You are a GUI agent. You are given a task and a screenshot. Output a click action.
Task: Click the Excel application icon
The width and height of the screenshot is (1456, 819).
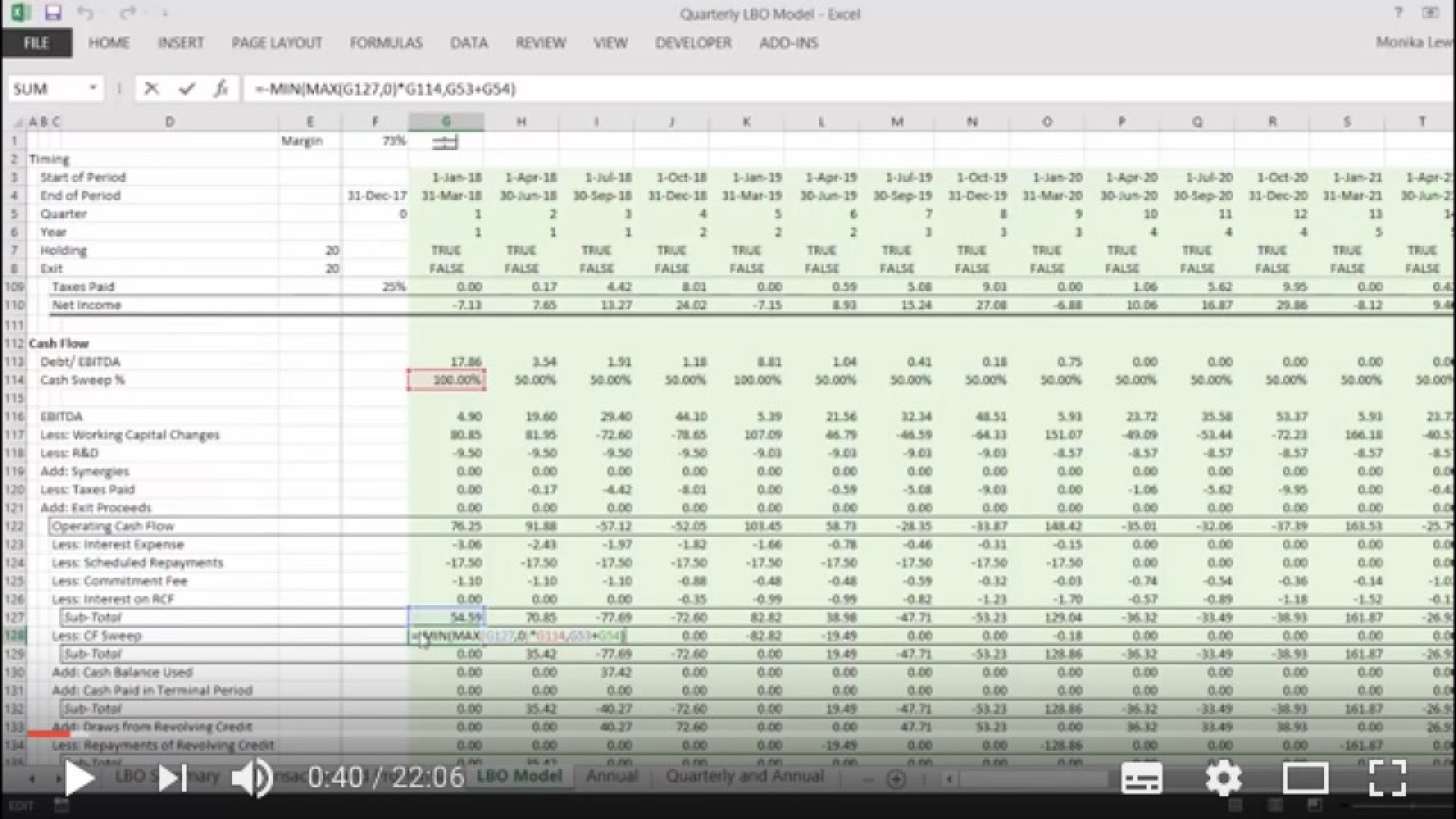[20, 13]
